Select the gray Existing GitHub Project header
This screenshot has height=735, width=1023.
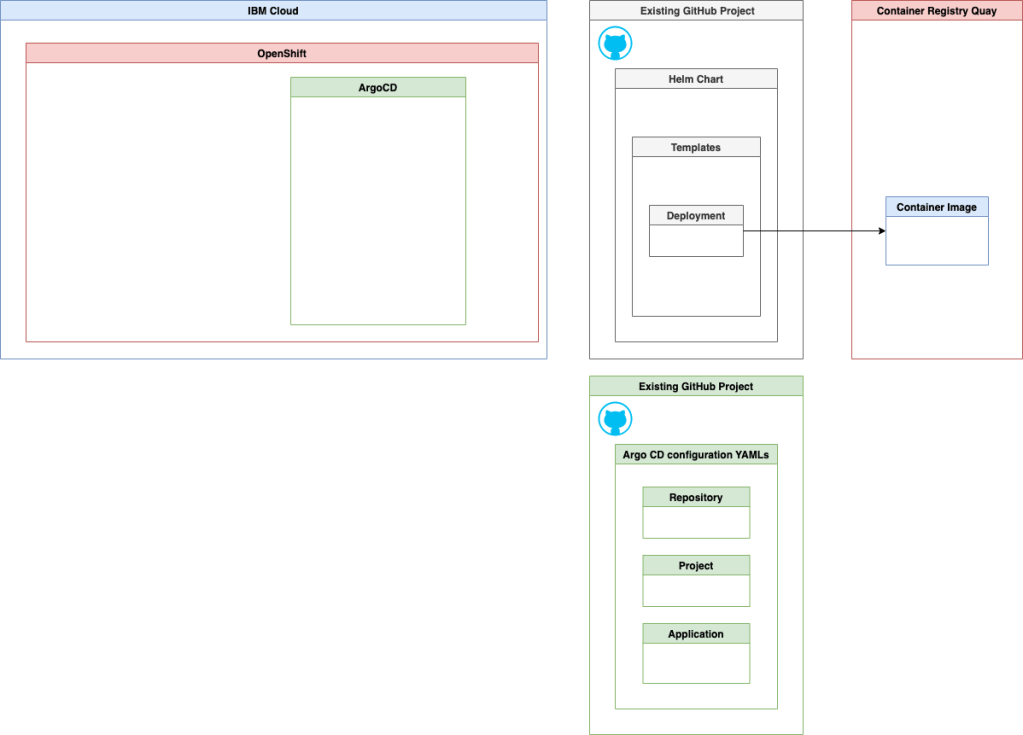click(696, 11)
